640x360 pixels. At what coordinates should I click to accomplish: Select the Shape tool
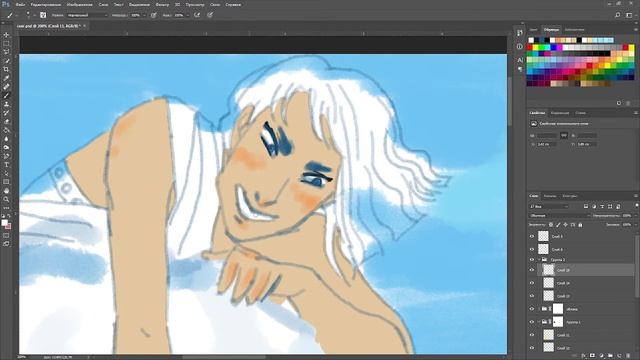(6, 182)
